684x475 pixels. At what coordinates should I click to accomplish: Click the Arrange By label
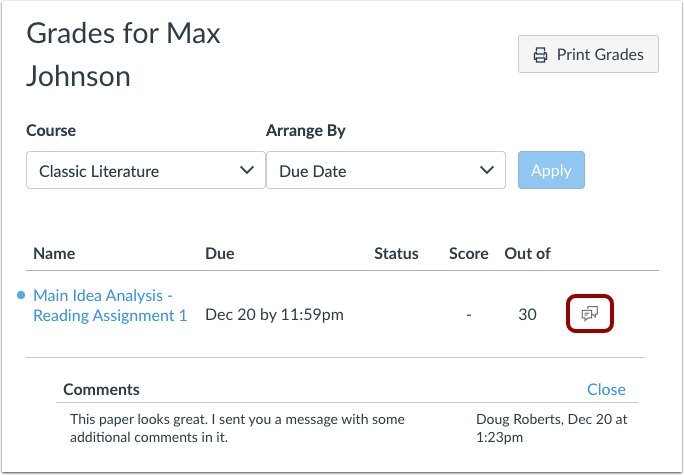pyautogui.click(x=306, y=131)
